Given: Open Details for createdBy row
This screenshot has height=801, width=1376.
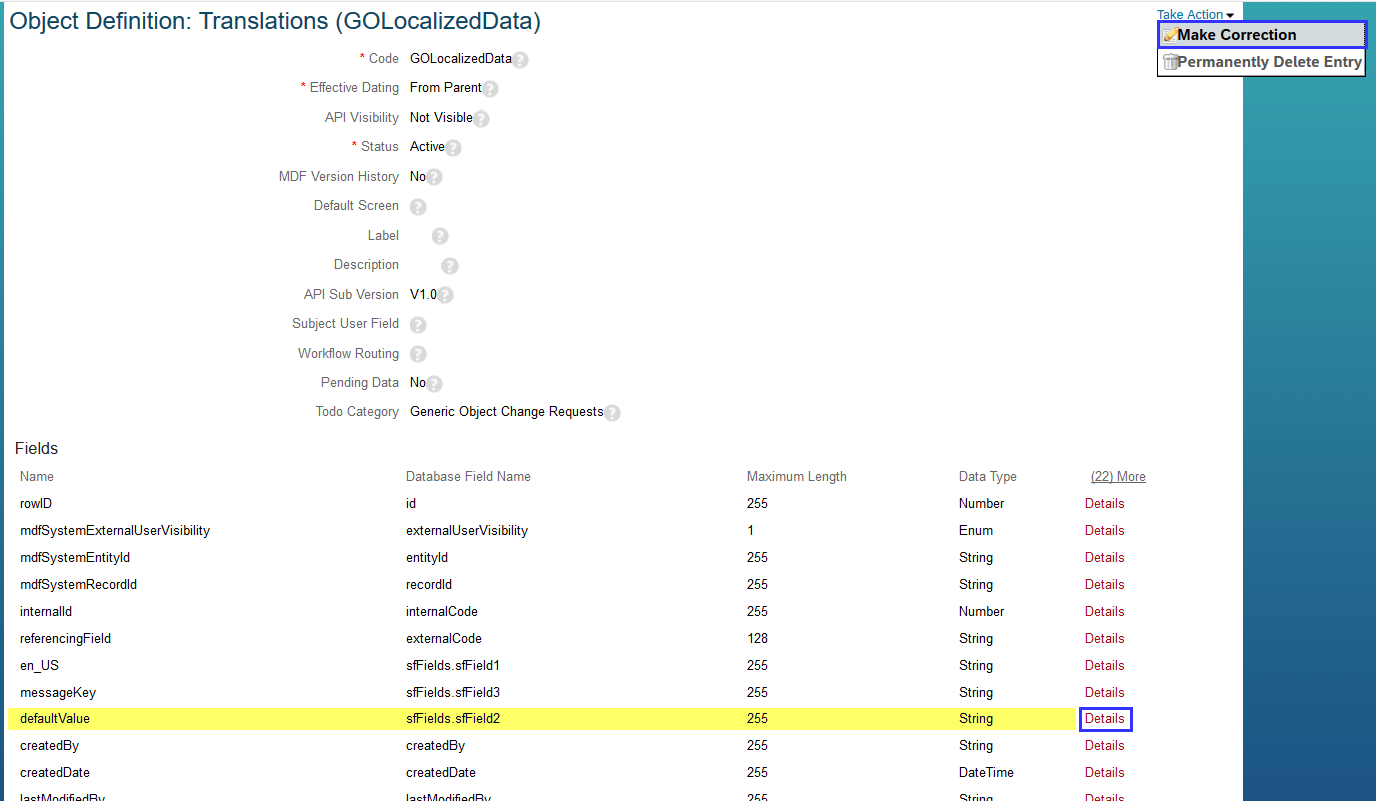Looking at the screenshot, I should click(1105, 746).
